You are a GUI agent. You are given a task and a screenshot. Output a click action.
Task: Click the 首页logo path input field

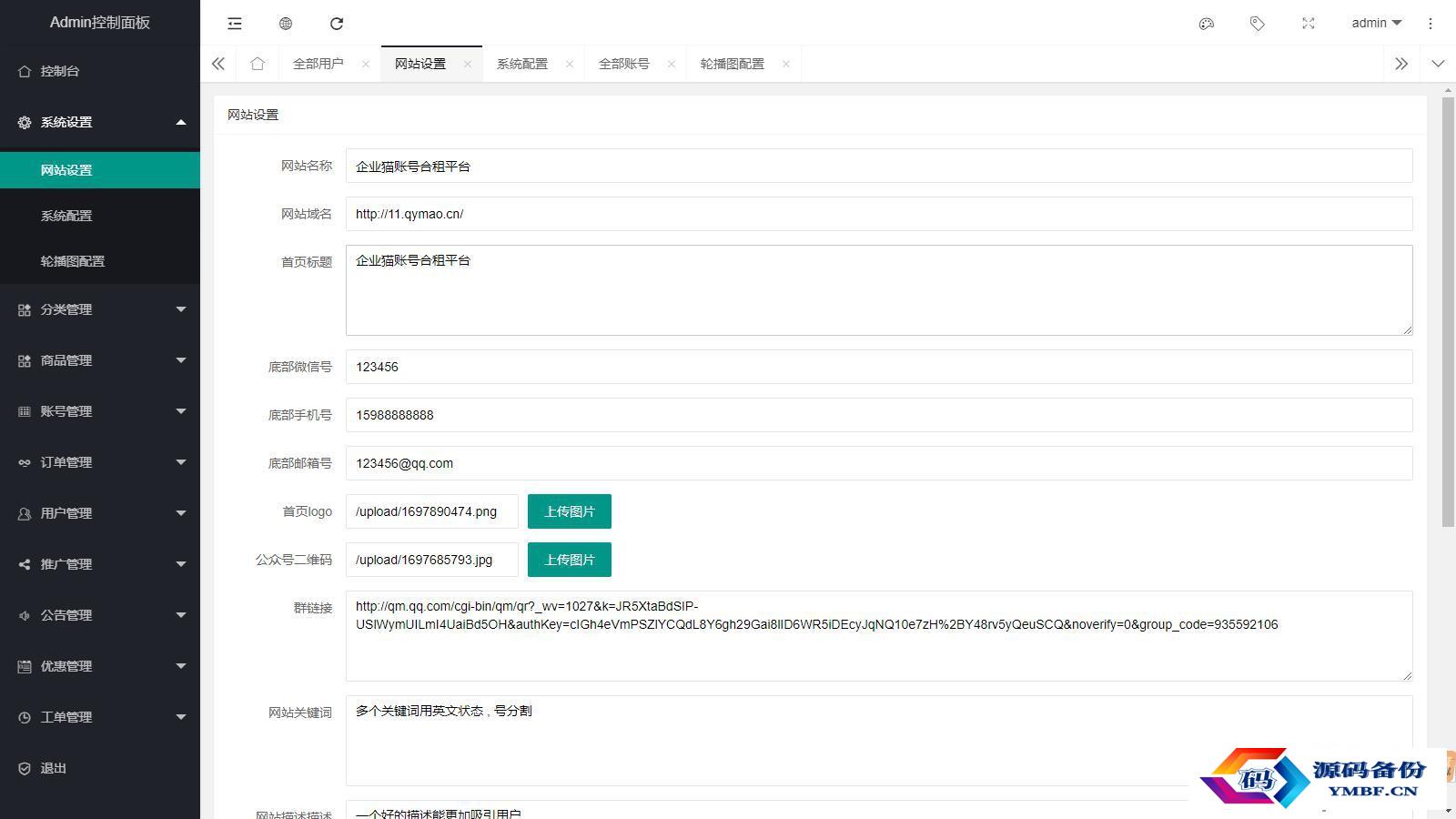point(432,511)
